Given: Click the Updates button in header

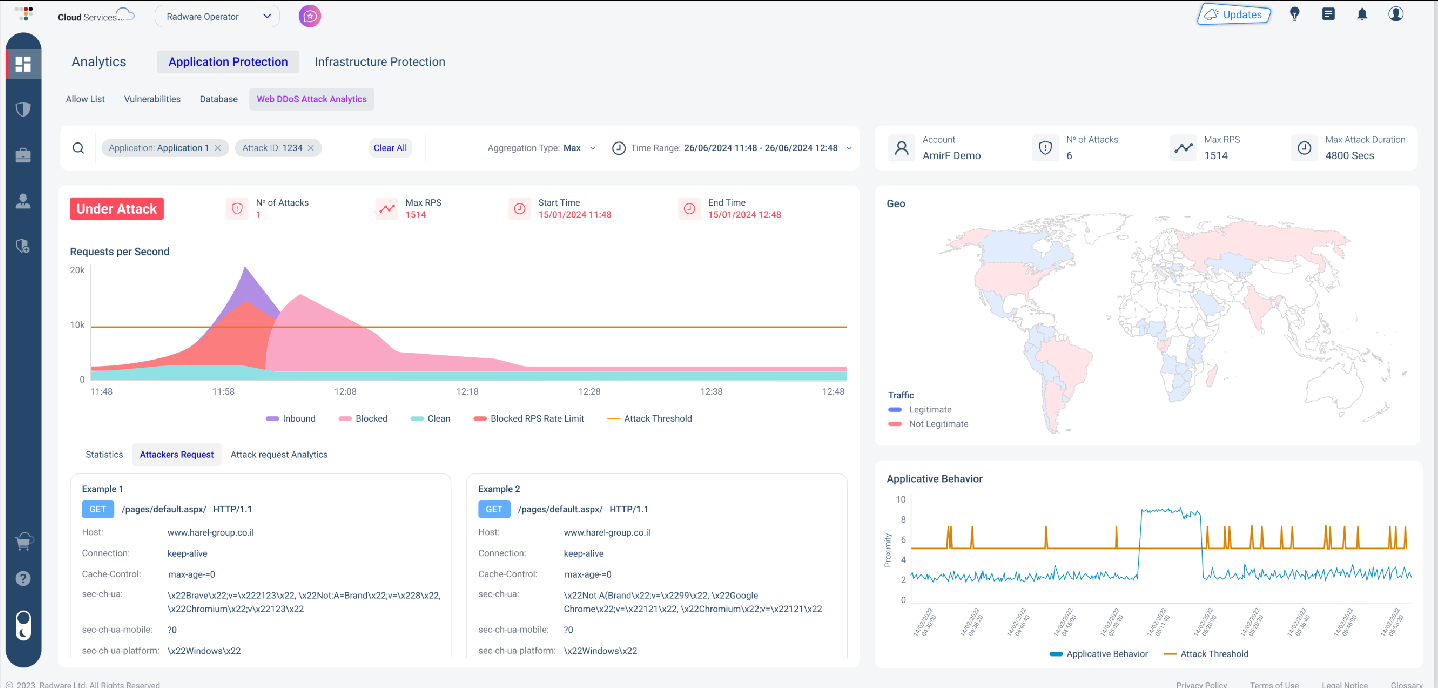Looking at the screenshot, I should pos(1234,14).
